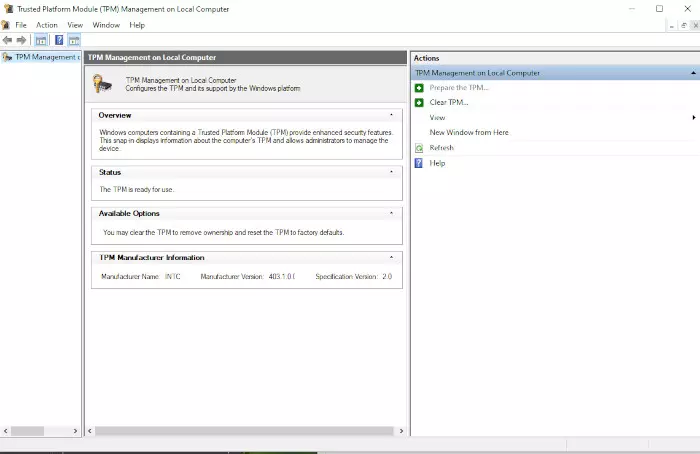The image size is (700, 454).
Task: Click the Specification Version 2.0 value
Action: pos(387,277)
